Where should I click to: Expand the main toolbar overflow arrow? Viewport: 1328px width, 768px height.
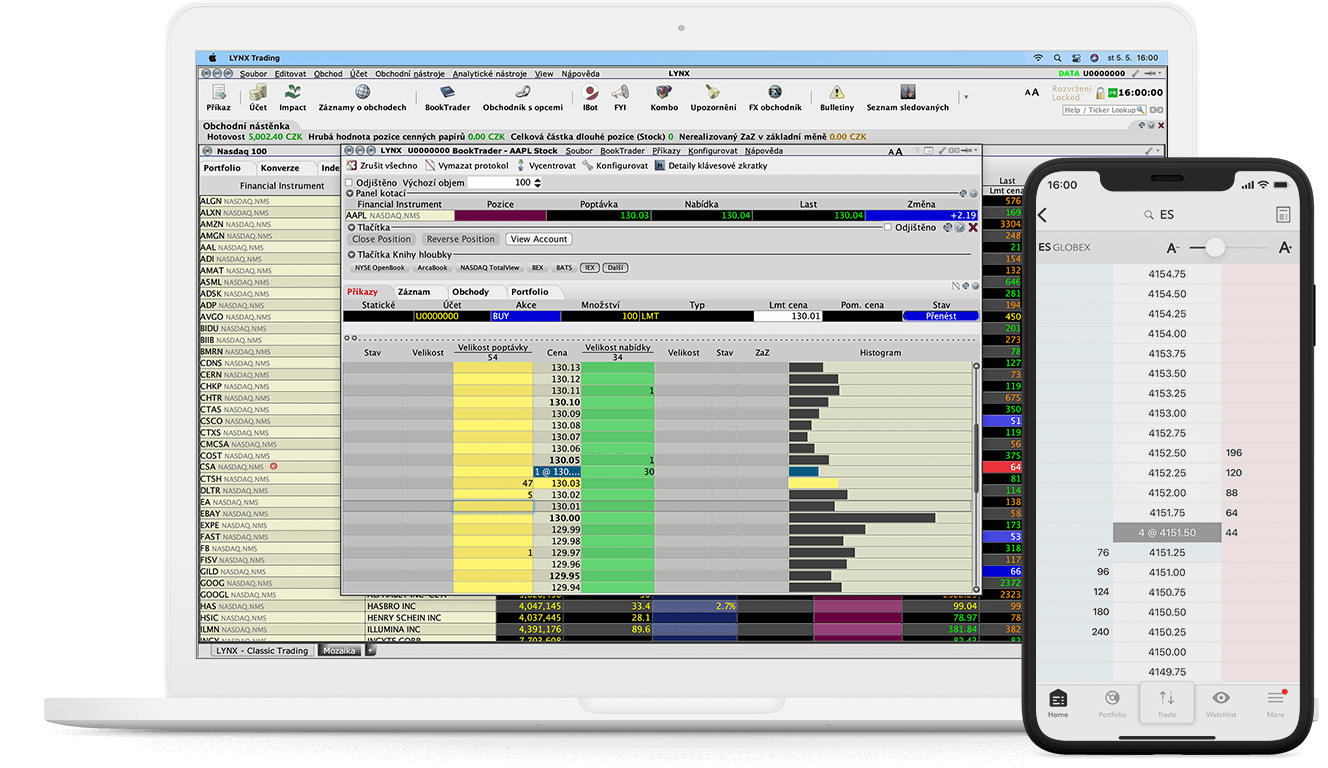965,97
